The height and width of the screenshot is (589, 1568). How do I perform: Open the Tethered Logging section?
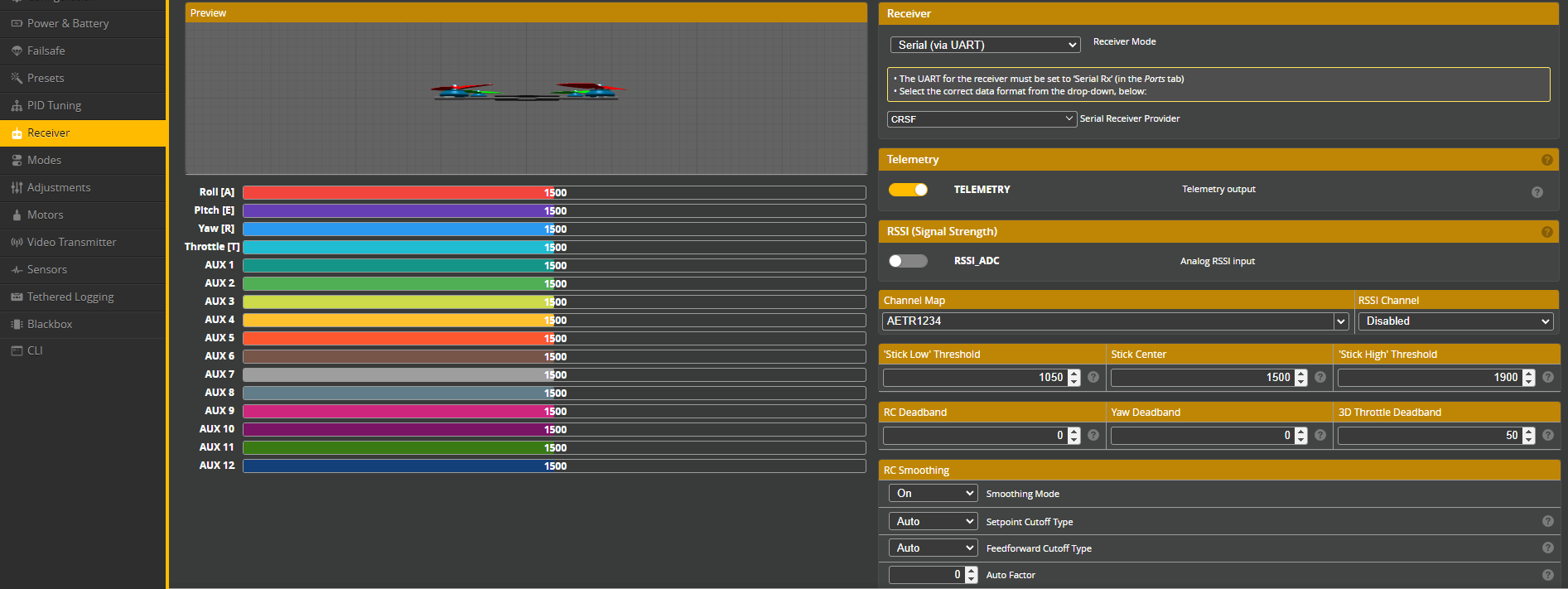click(x=70, y=297)
